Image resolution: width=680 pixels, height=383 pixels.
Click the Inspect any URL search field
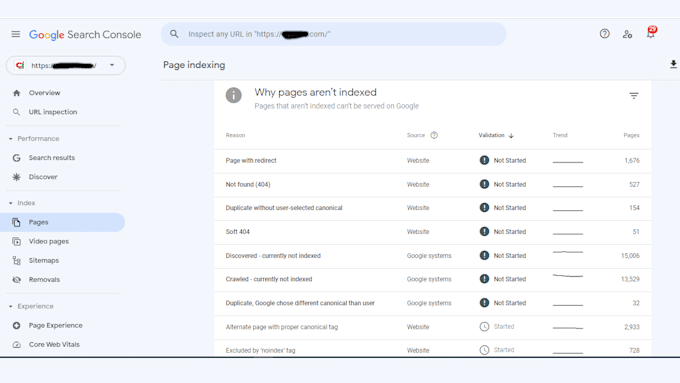point(333,34)
